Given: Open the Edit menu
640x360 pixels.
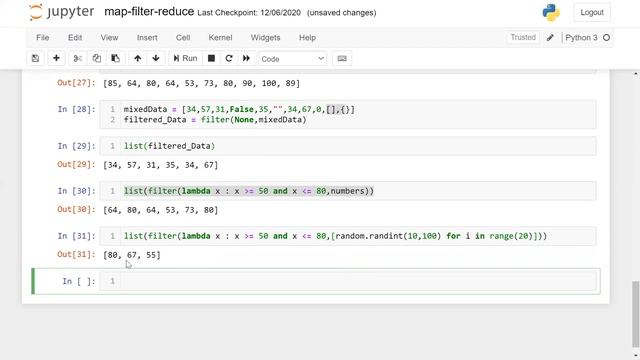Looking at the screenshot, I should tap(75, 38).
